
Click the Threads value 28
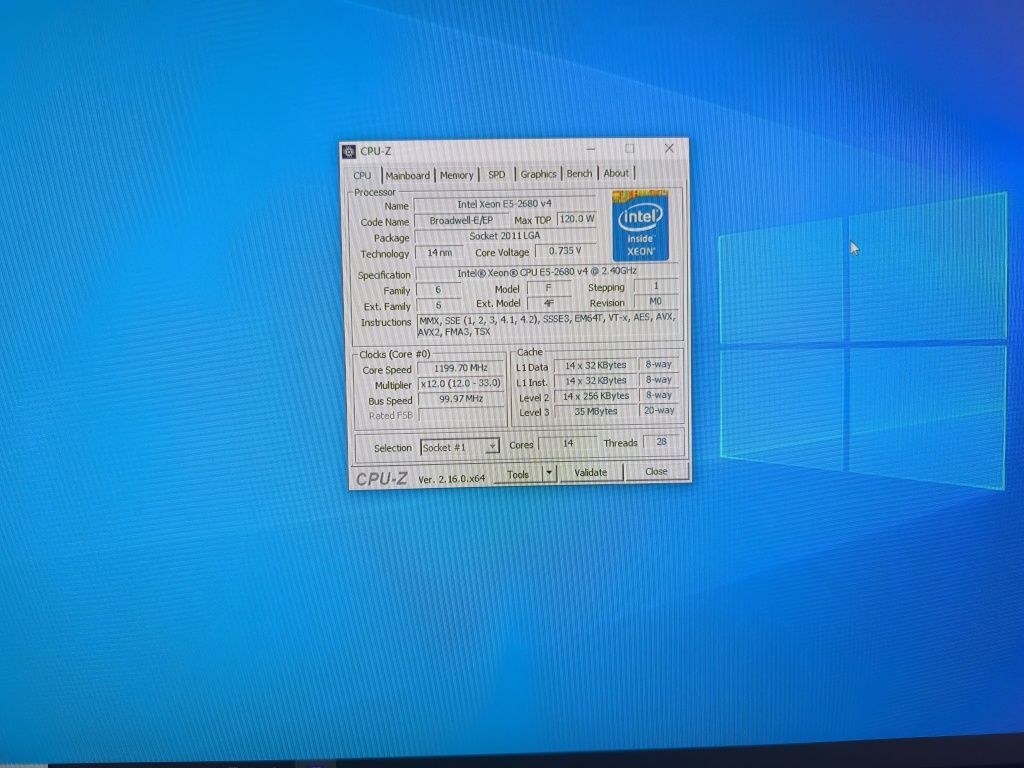(x=662, y=442)
